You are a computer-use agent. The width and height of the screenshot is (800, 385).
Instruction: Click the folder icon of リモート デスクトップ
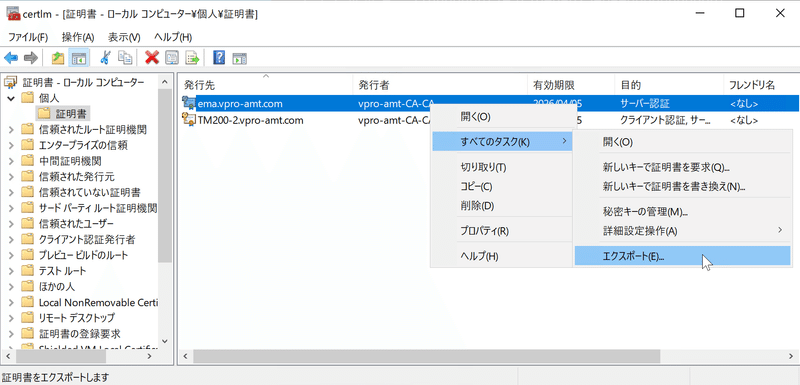click(x=28, y=318)
